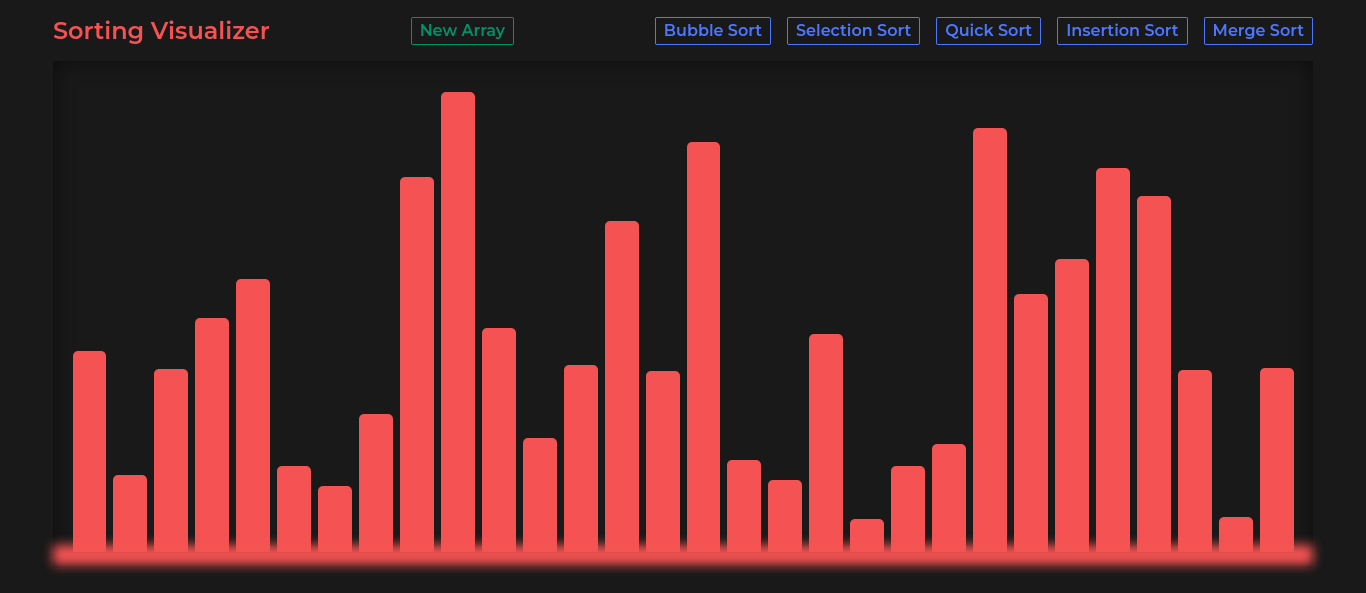
Task: Start Bubble Sort
Action: tap(713, 31)
